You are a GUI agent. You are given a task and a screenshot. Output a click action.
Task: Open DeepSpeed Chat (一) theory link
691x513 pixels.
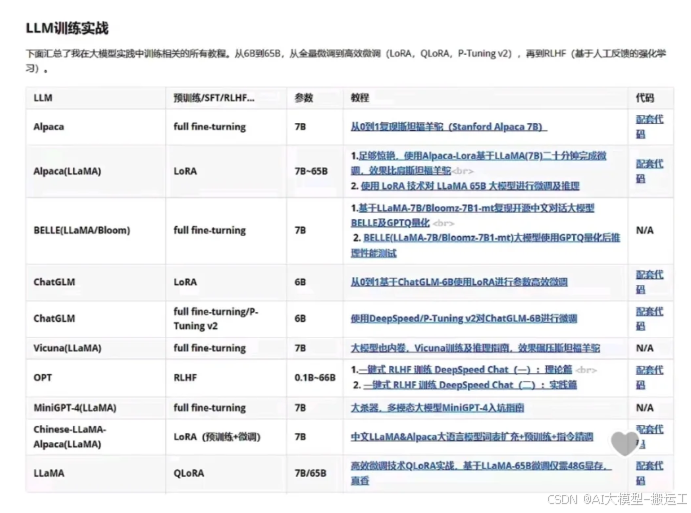465,369
